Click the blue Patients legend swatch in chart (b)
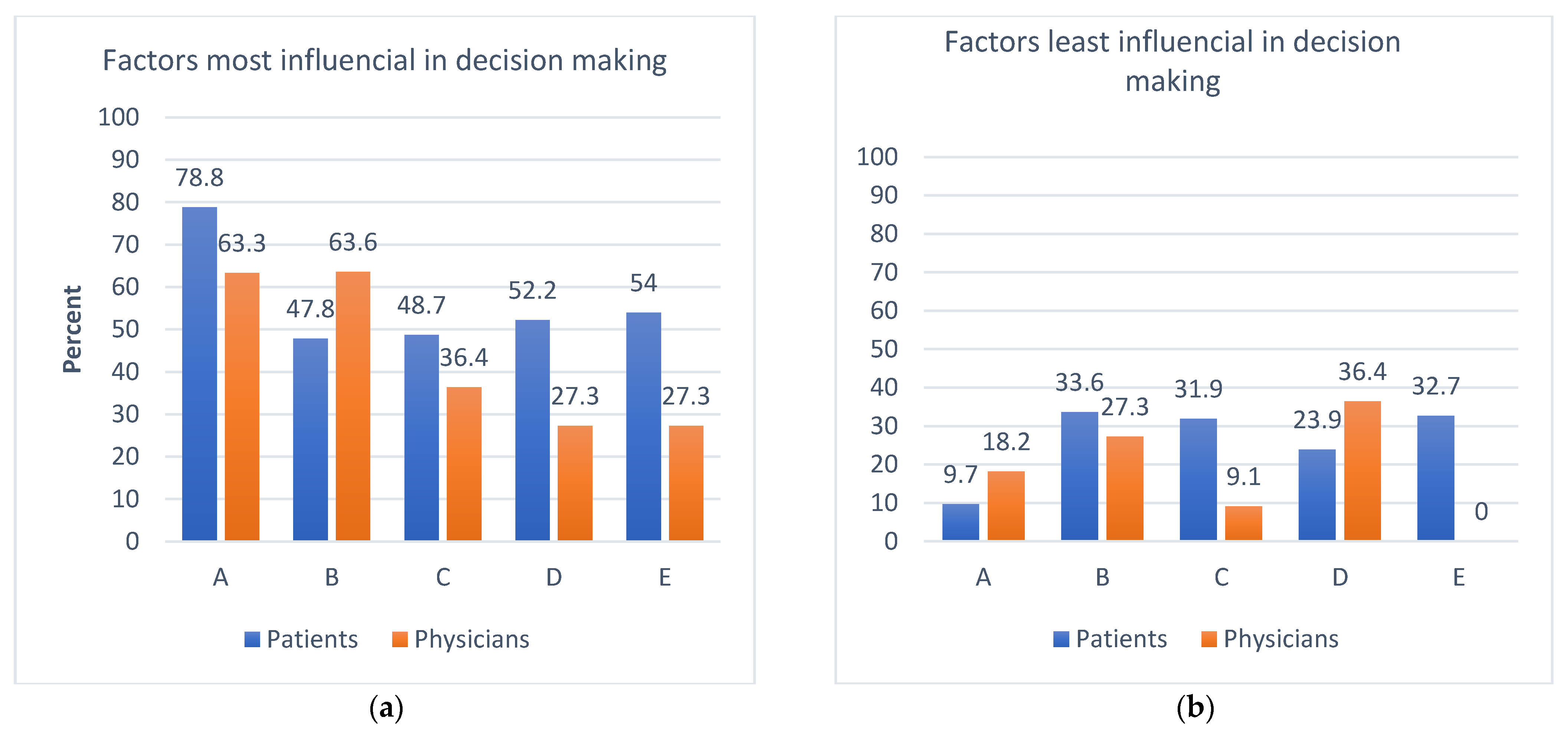 click(x=1061, y=639)
